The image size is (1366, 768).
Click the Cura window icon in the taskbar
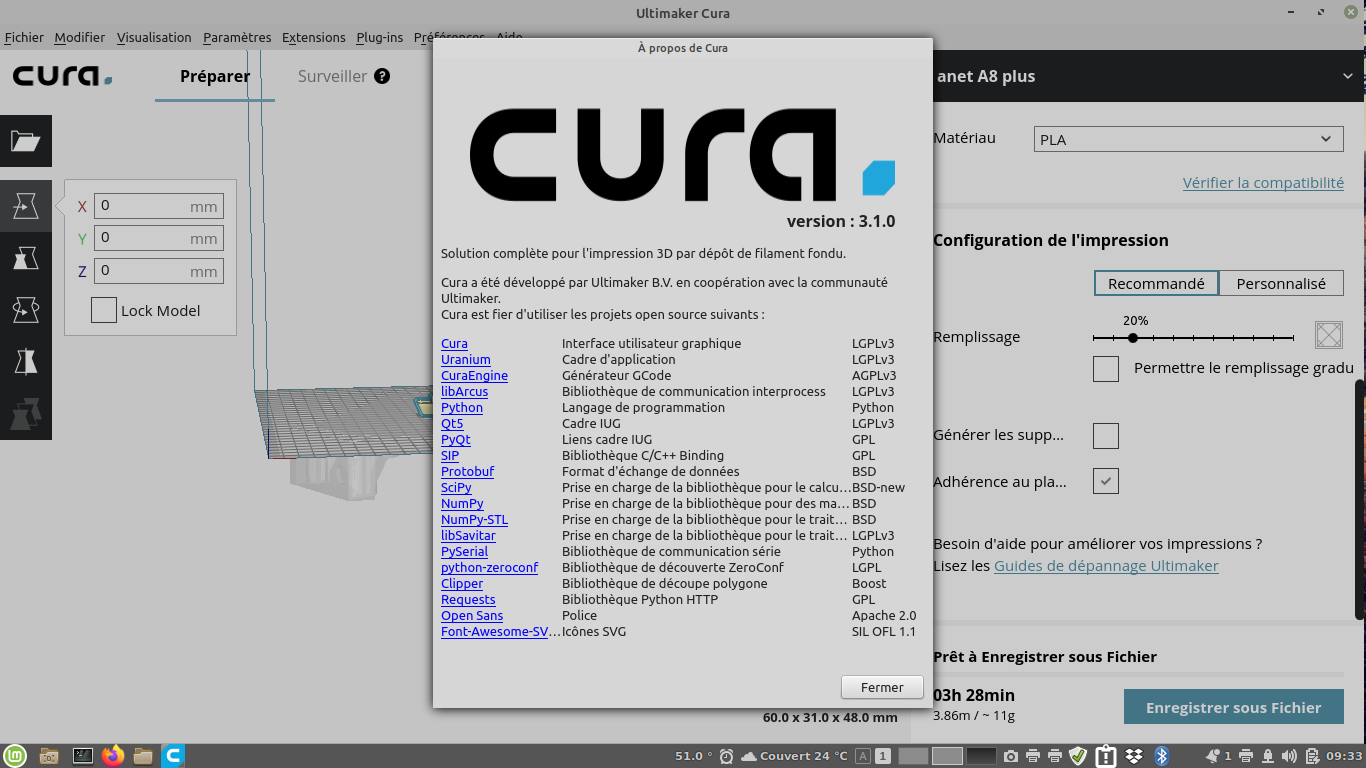(174, 756)
